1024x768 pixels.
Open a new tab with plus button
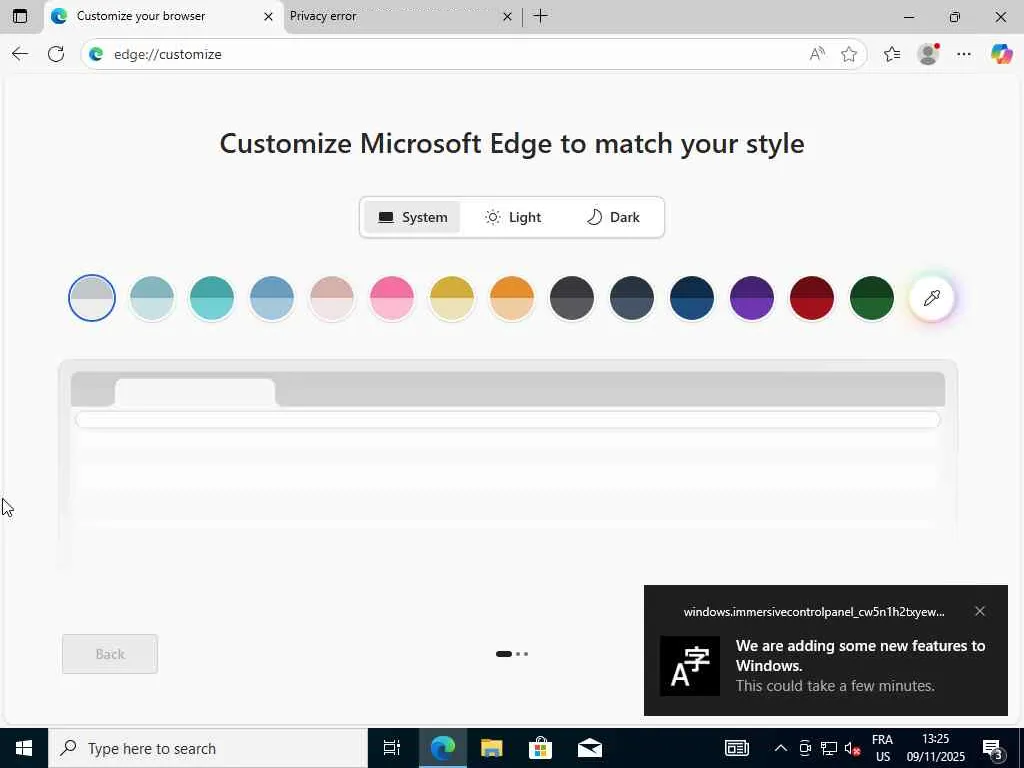[x=541, y=16]
